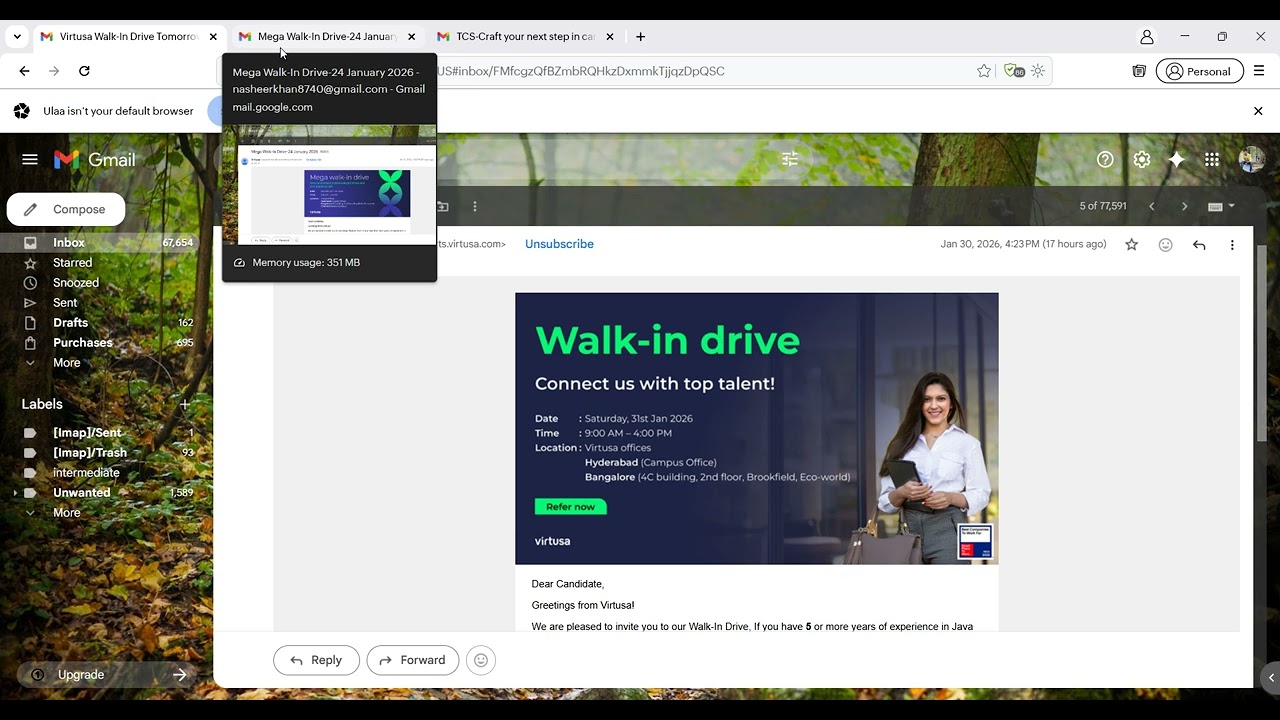1280x720 pixels.
Task: Open the Gmail main menu hamburger icon
Action: [x=30, y=160]
